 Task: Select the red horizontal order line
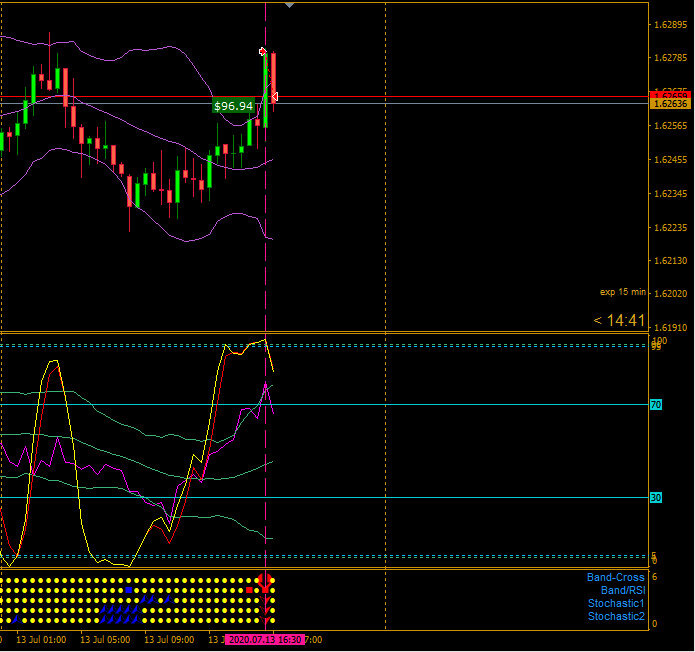324,96
